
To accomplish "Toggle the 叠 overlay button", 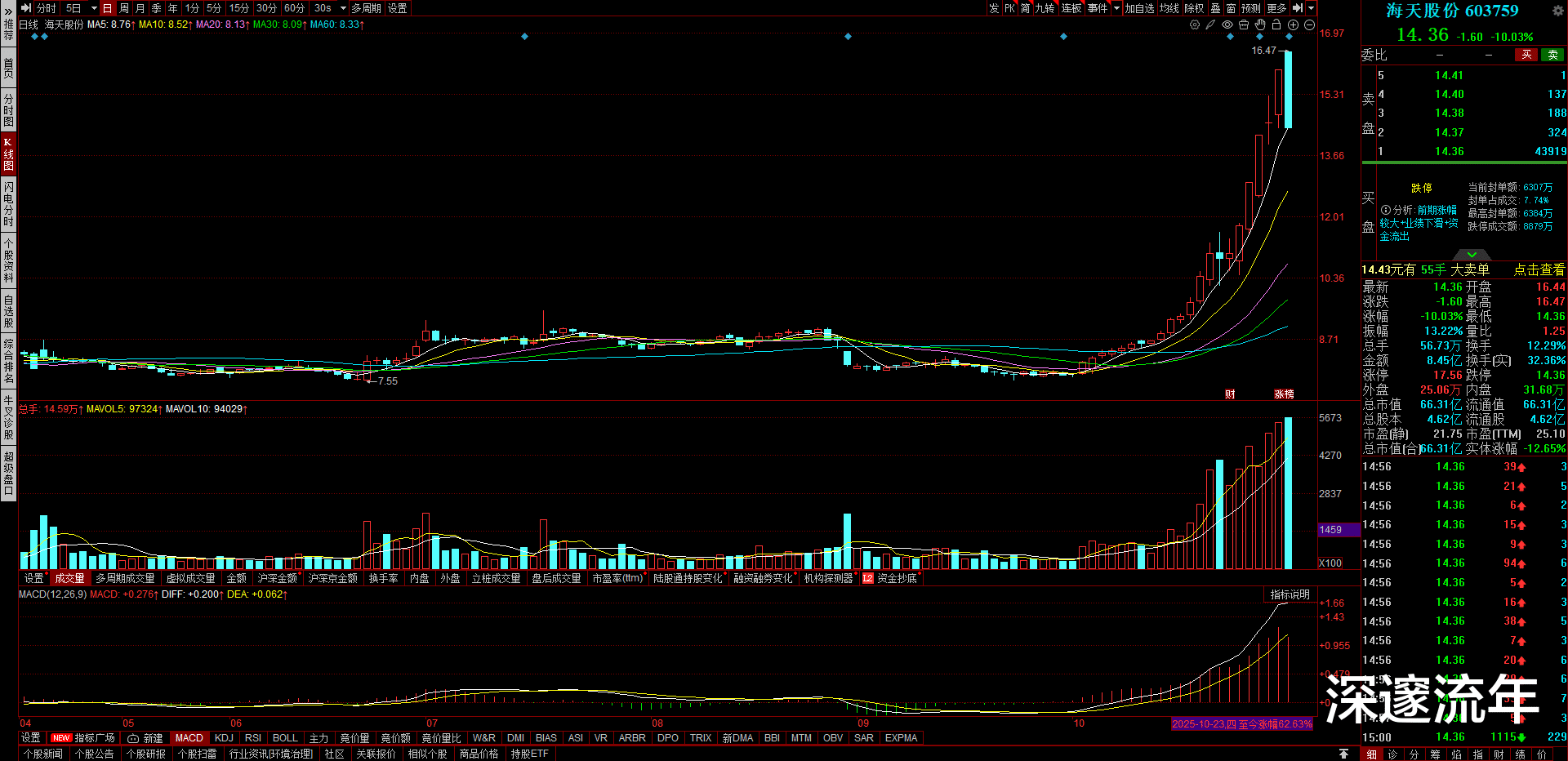I will 1216,8.
